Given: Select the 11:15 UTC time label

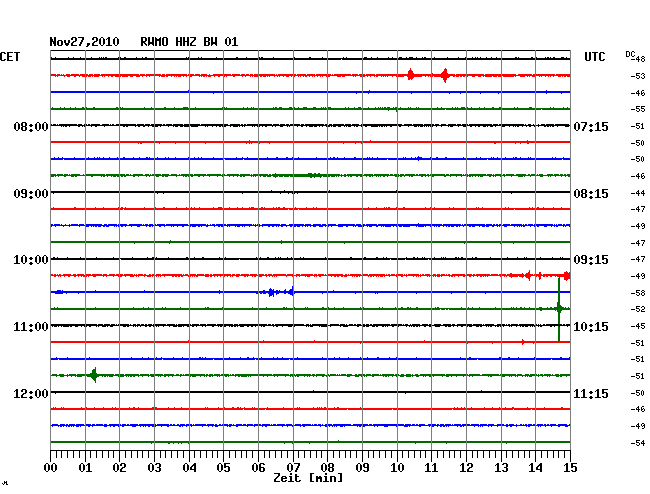Looking at the screenshot, I should tap(591, 393).
